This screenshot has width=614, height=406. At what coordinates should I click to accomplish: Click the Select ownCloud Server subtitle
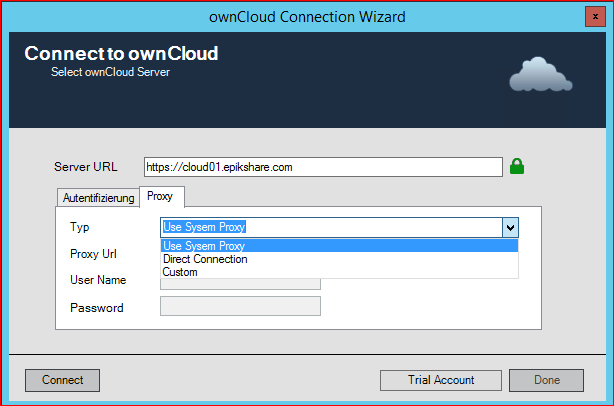point(110,72)
